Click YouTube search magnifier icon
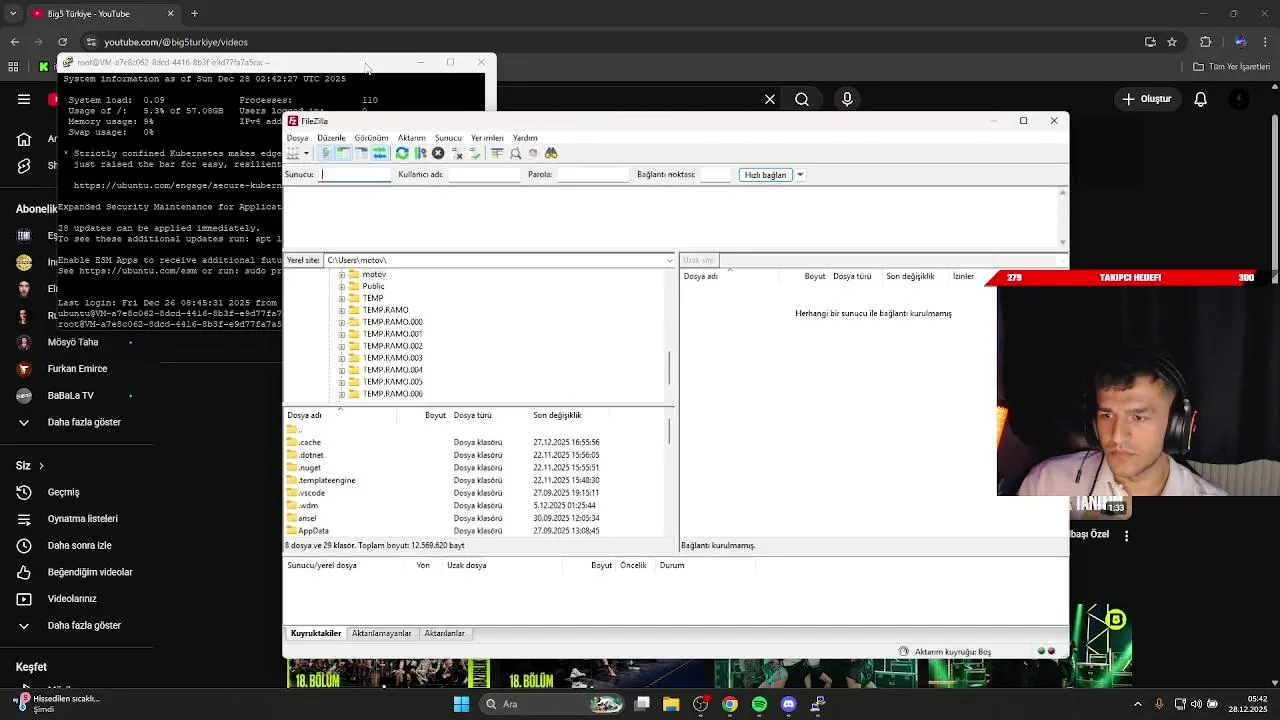Image resolution: width=1280 pixels, height=720 pixels. [802, 99]
